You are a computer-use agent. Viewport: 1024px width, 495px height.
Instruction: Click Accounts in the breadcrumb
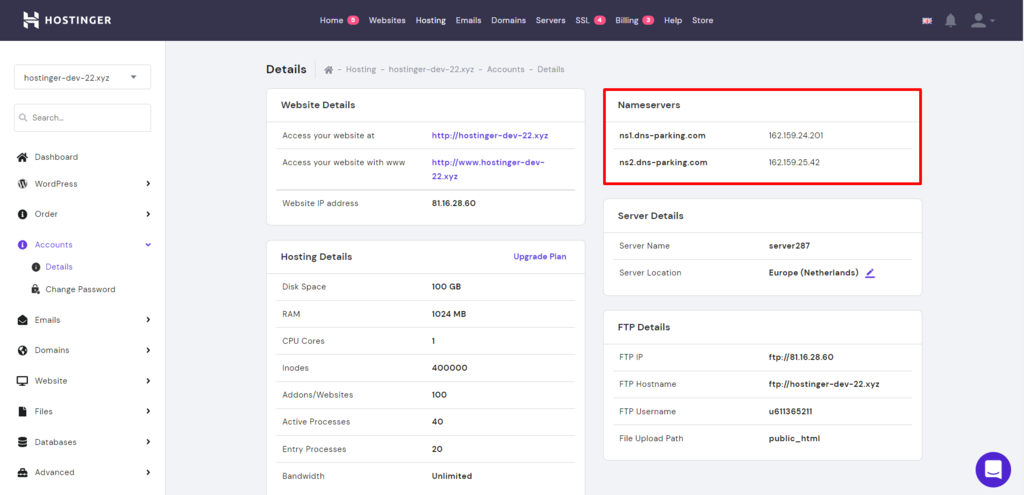[x=505, y=69]
